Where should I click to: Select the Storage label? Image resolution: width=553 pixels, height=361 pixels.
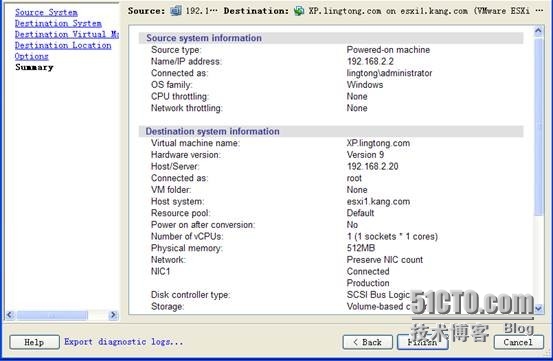pyautogui.click(x=167, y=307)
